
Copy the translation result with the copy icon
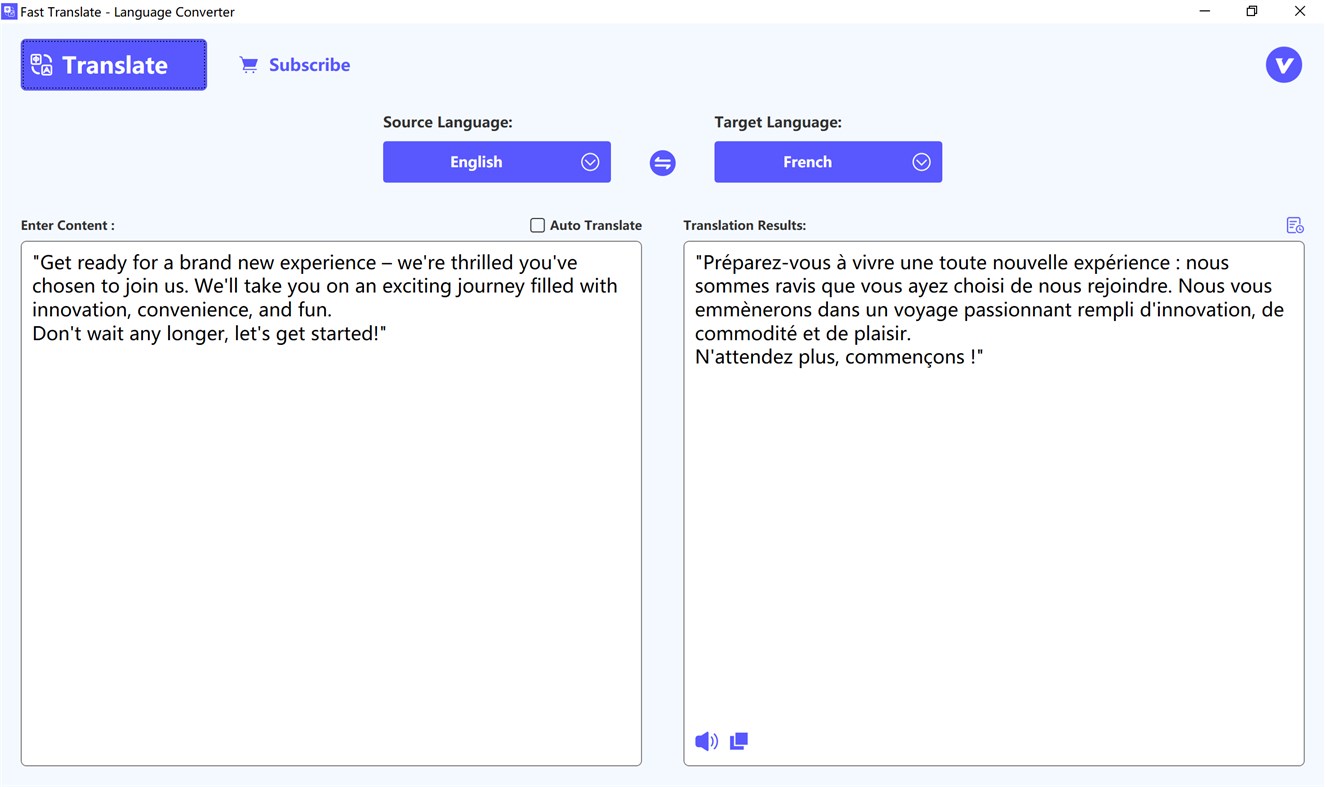click(x=739, y=741)
